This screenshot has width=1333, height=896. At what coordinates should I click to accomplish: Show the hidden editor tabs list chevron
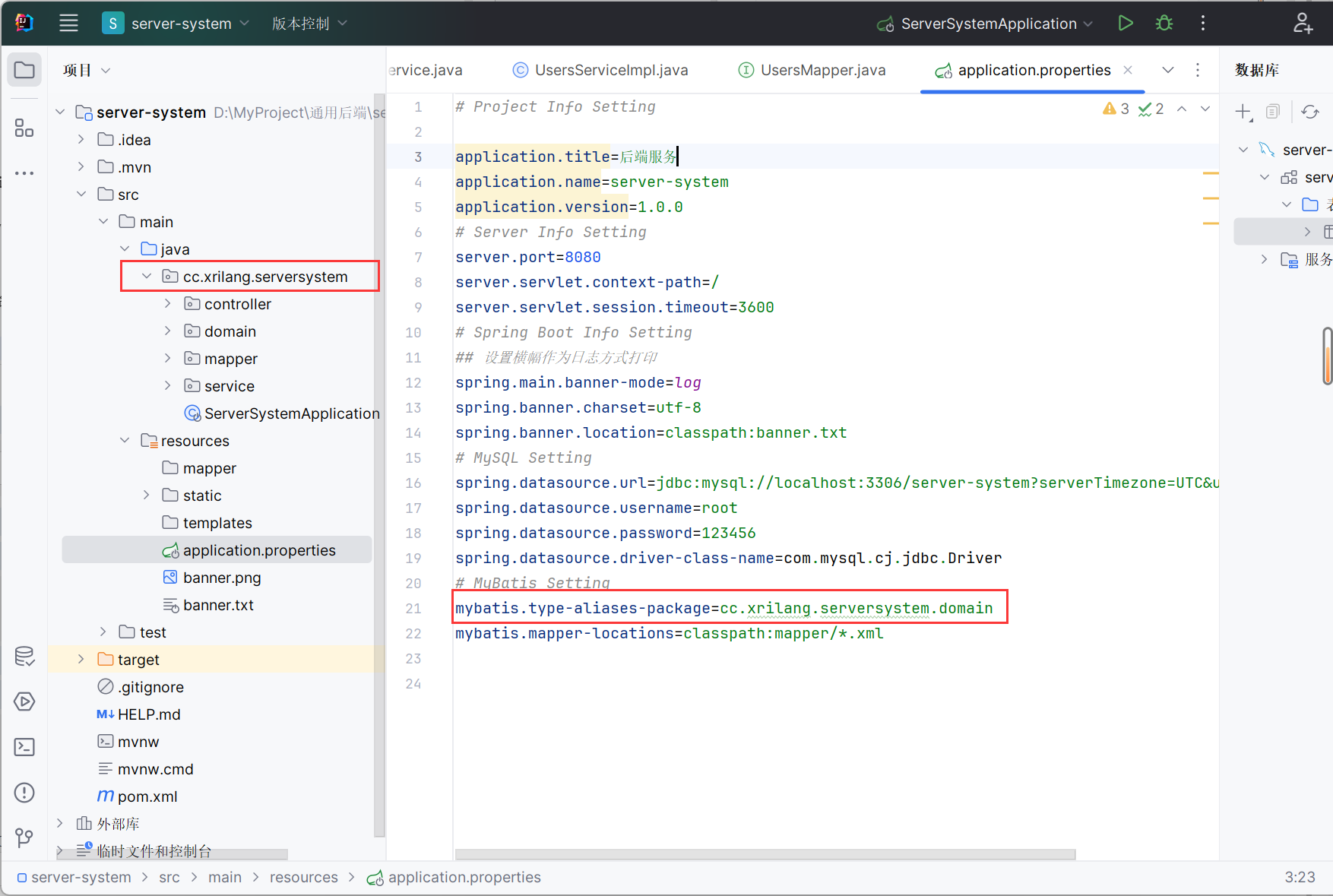tap(1168, 70)
